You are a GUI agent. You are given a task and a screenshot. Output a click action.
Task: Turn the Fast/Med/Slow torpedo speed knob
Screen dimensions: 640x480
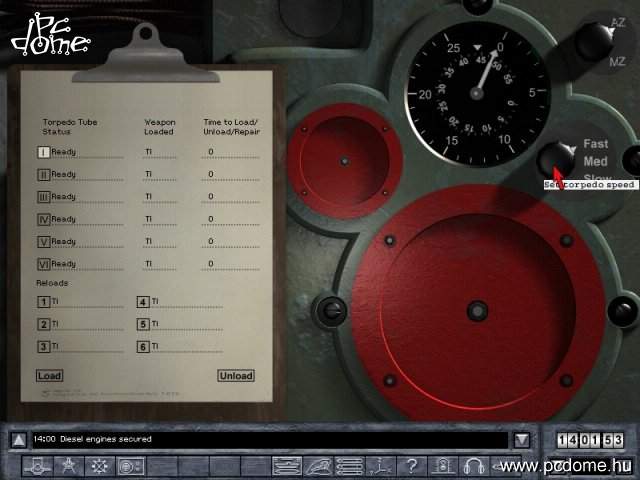(553, 159)
